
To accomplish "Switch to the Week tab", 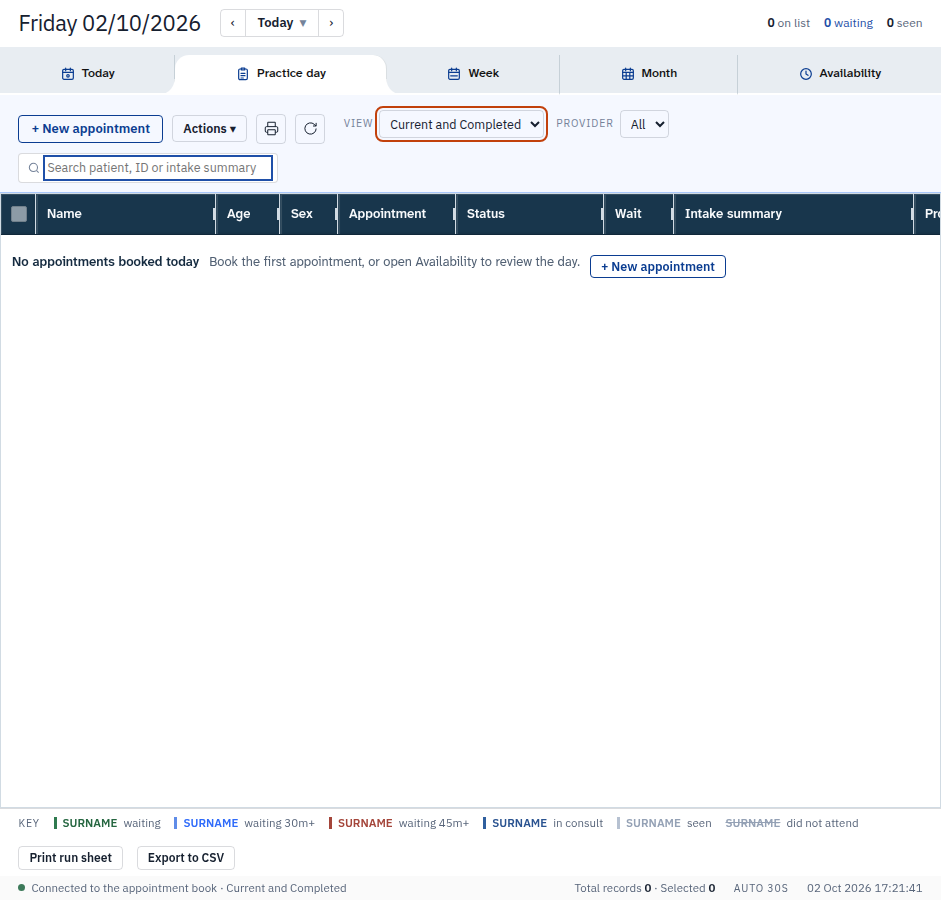I will point(473,73).
